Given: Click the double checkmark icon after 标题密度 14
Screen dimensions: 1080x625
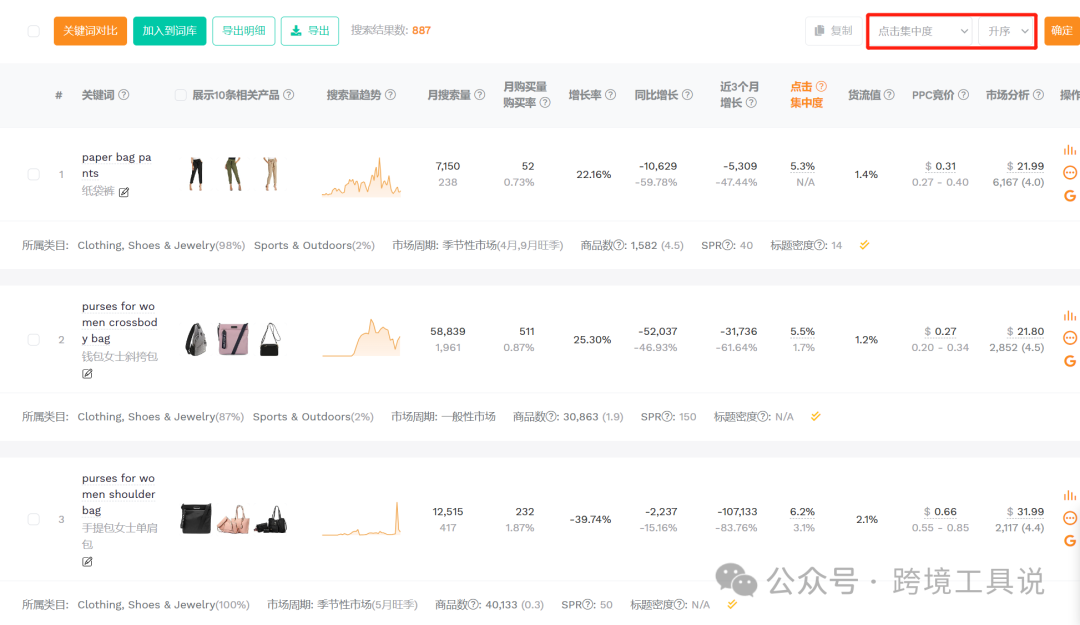Looking at the screenshot, I should coord(864,245).
